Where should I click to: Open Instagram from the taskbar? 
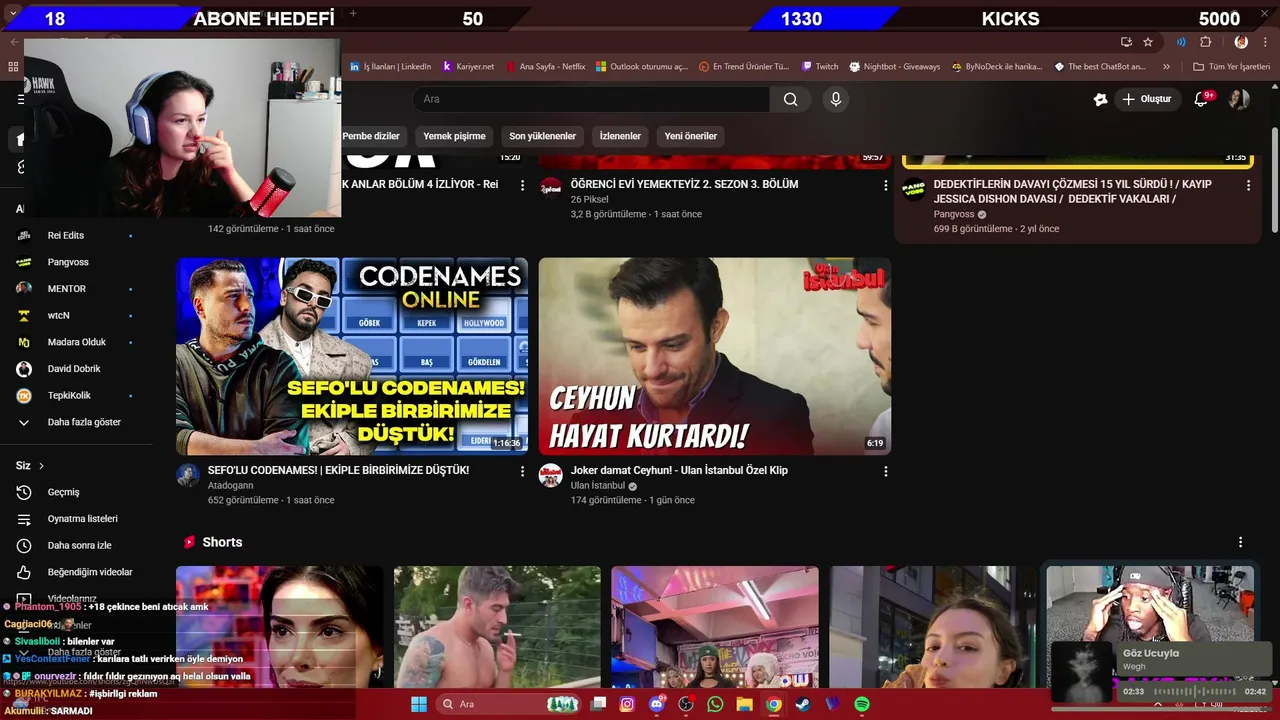pos(627,704)
